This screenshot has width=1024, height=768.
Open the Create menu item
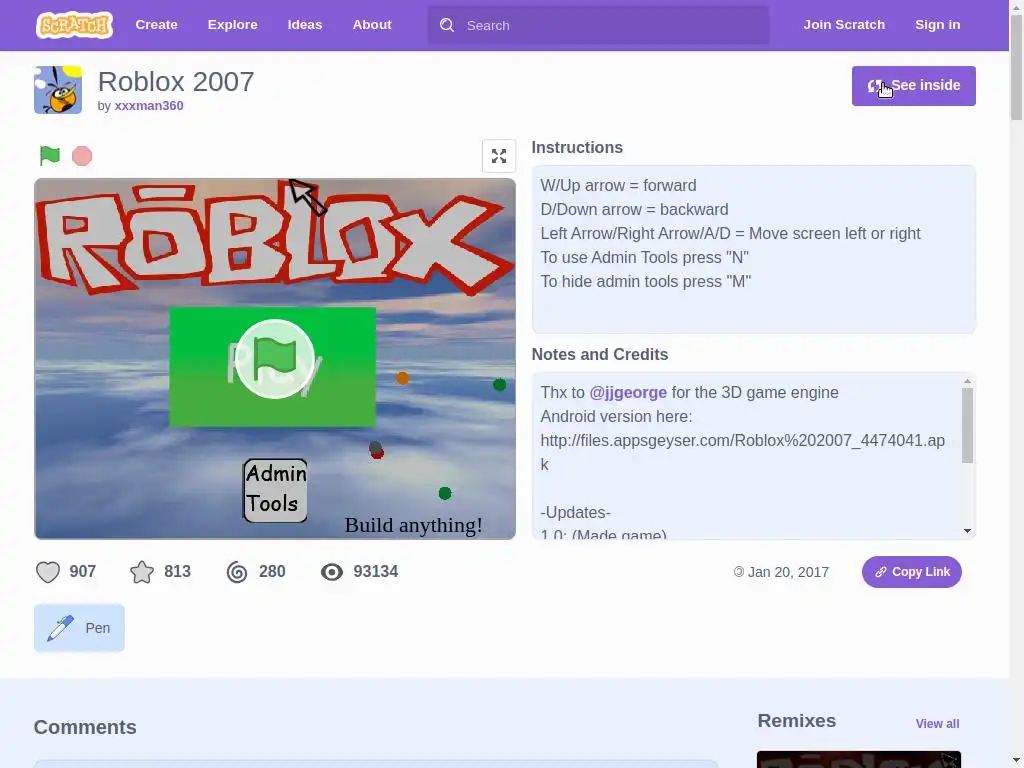(156, 25)
